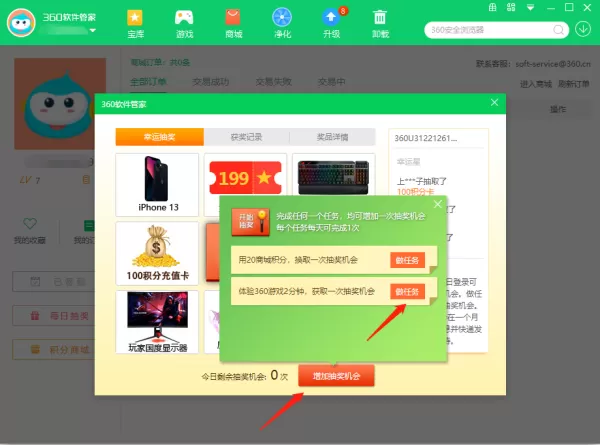
Task: Click 做任务 for the 20商城积分 task
Action: click(408, 260)
